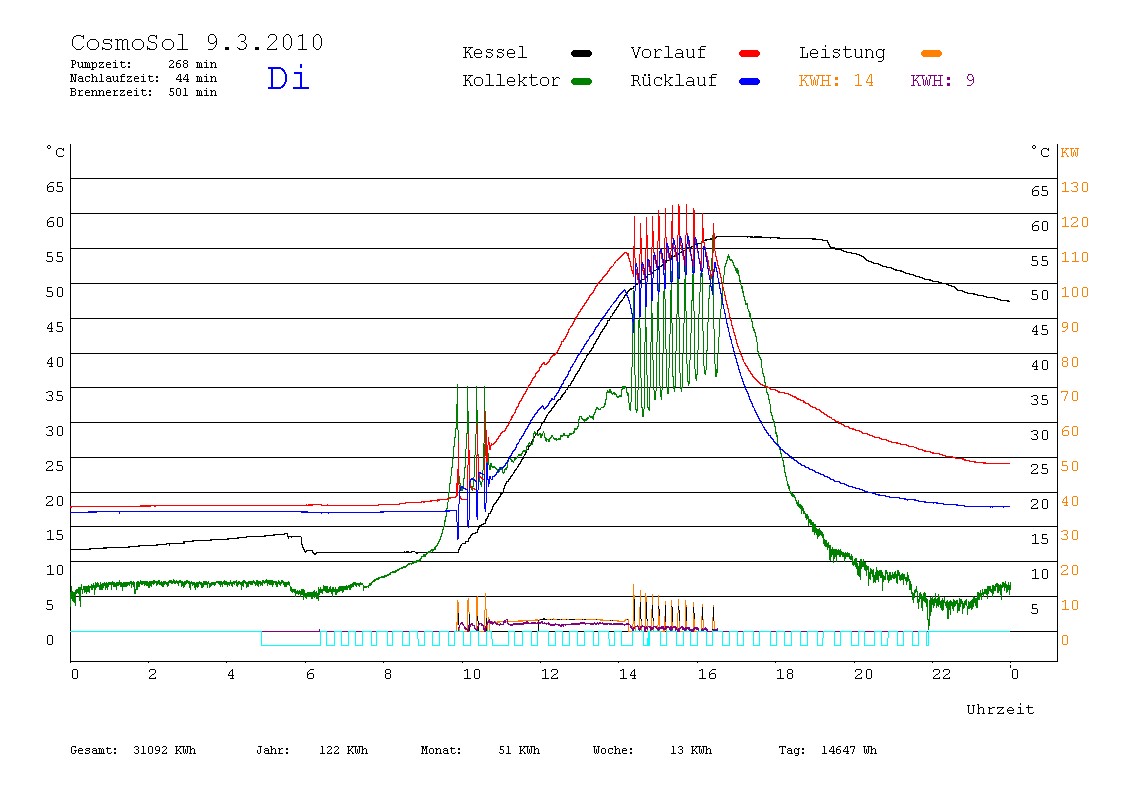Click the 'Tag: 14647 Wh' value
1148x812 pixels.
coord(827,750)
